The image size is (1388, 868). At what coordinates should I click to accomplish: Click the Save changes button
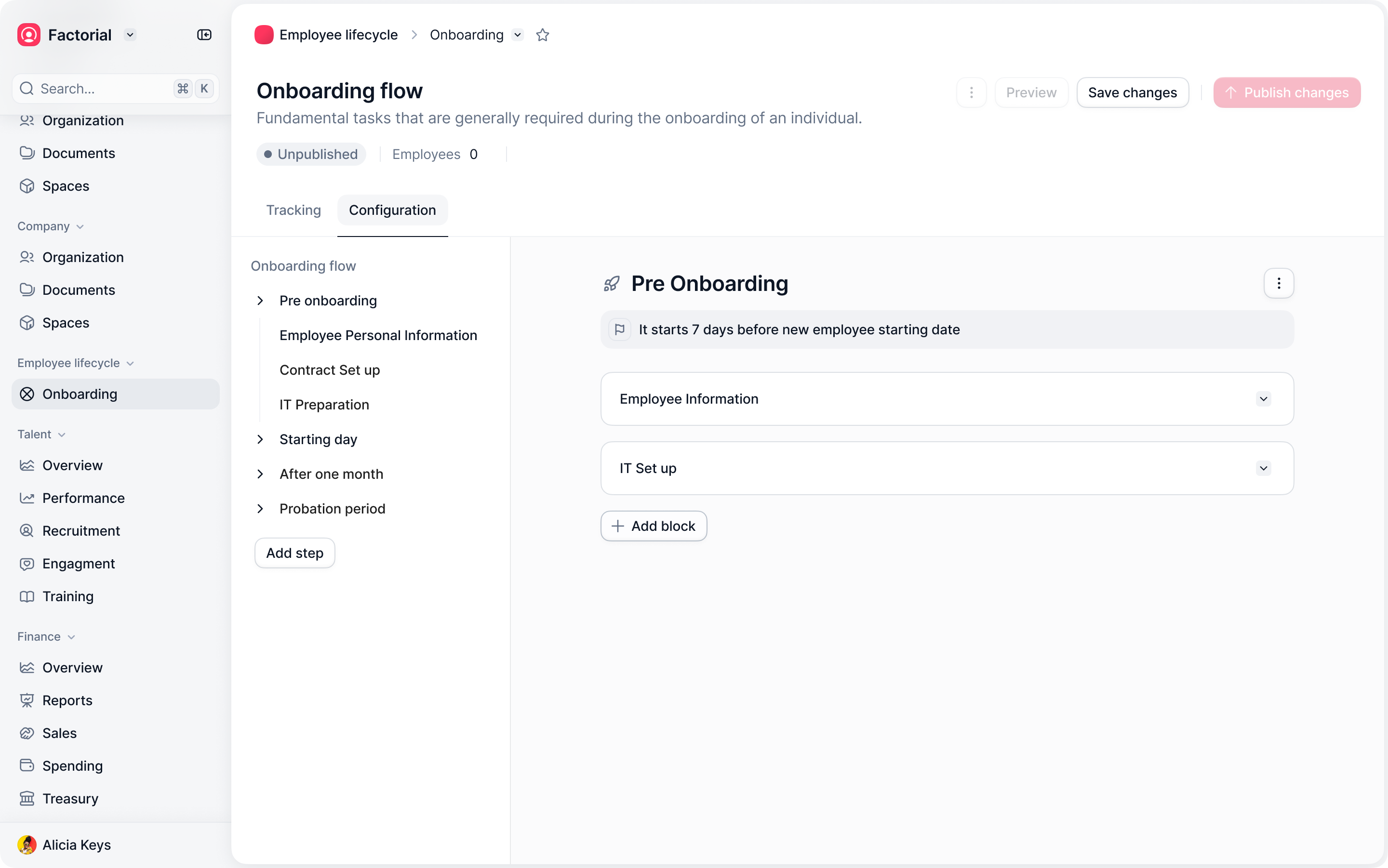(x=1132, y=92)
